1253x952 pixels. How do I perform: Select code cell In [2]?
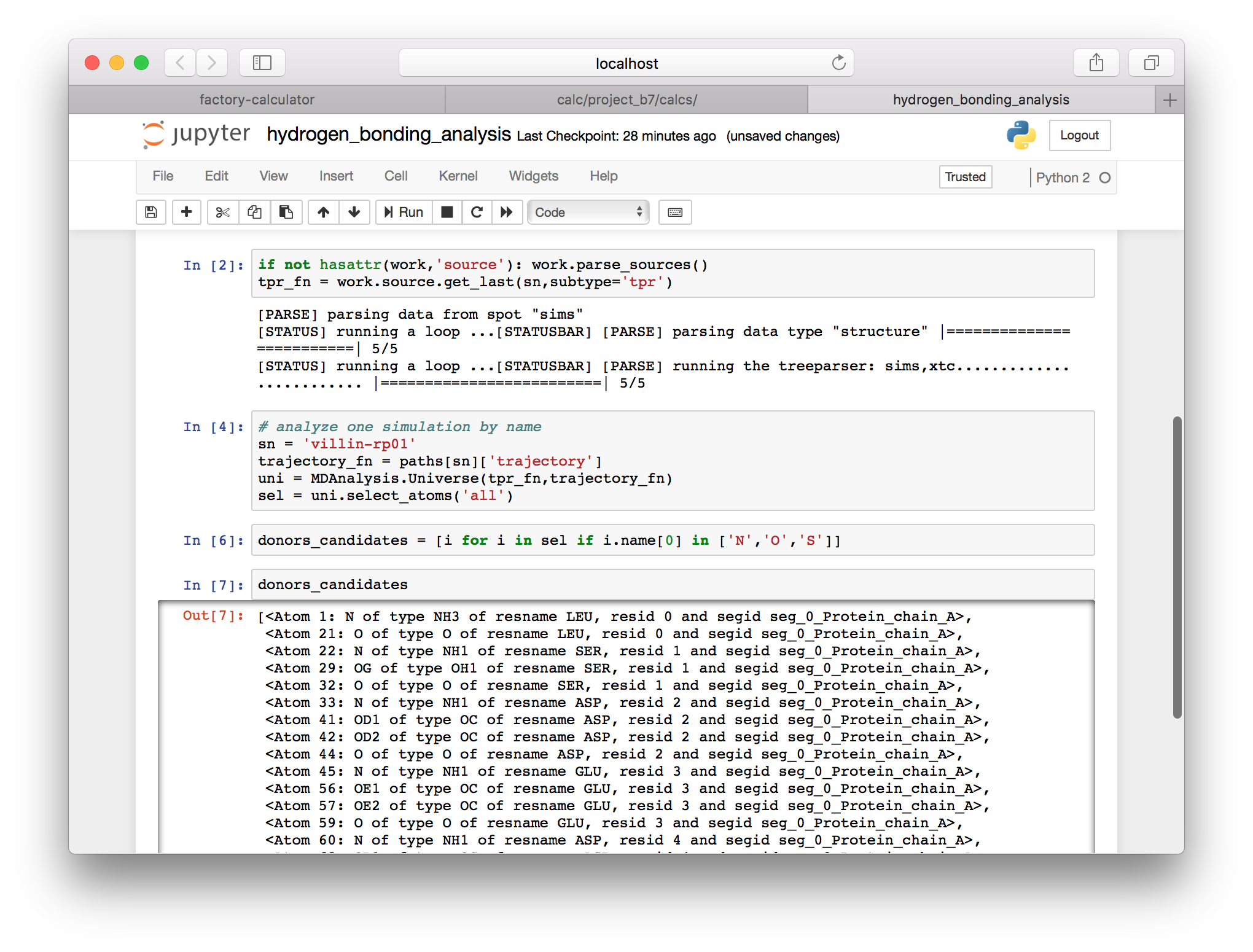point(673,273)
